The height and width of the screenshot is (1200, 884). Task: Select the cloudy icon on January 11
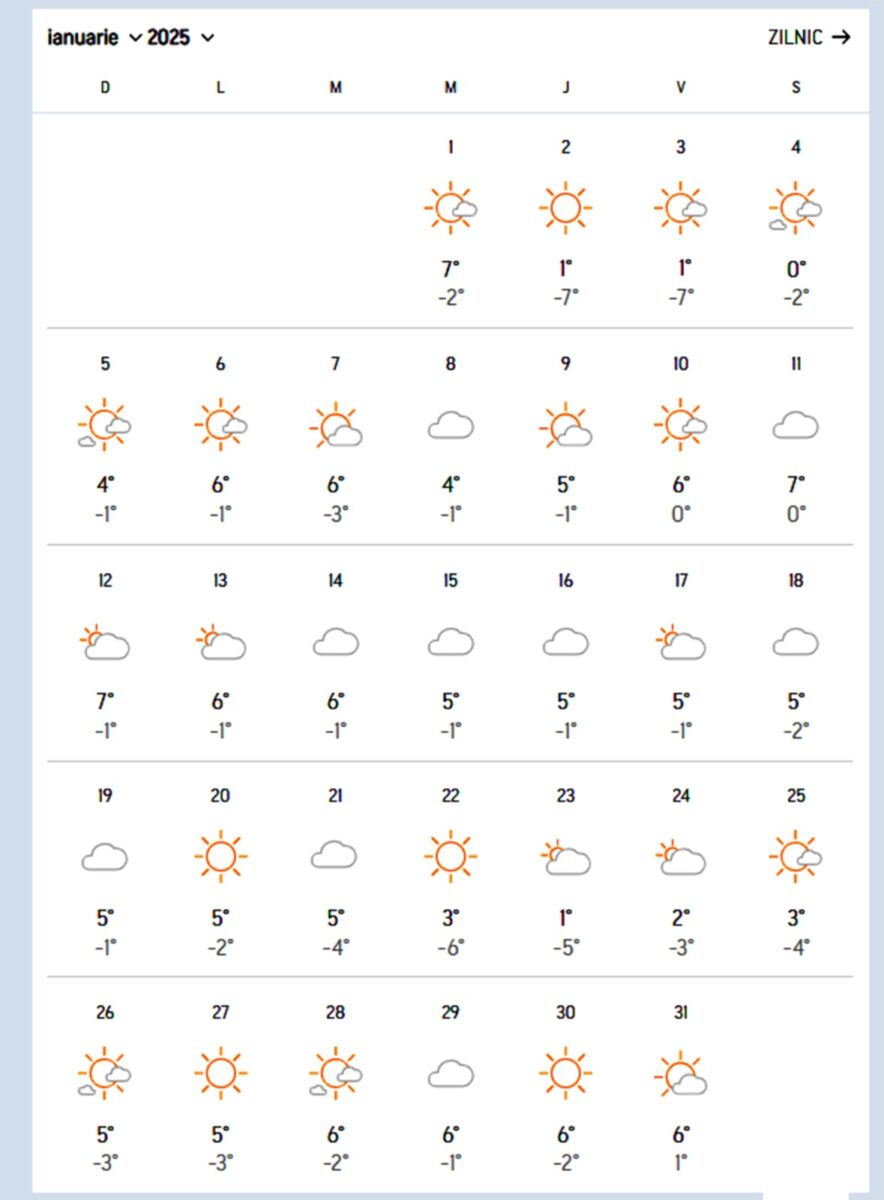796,424
